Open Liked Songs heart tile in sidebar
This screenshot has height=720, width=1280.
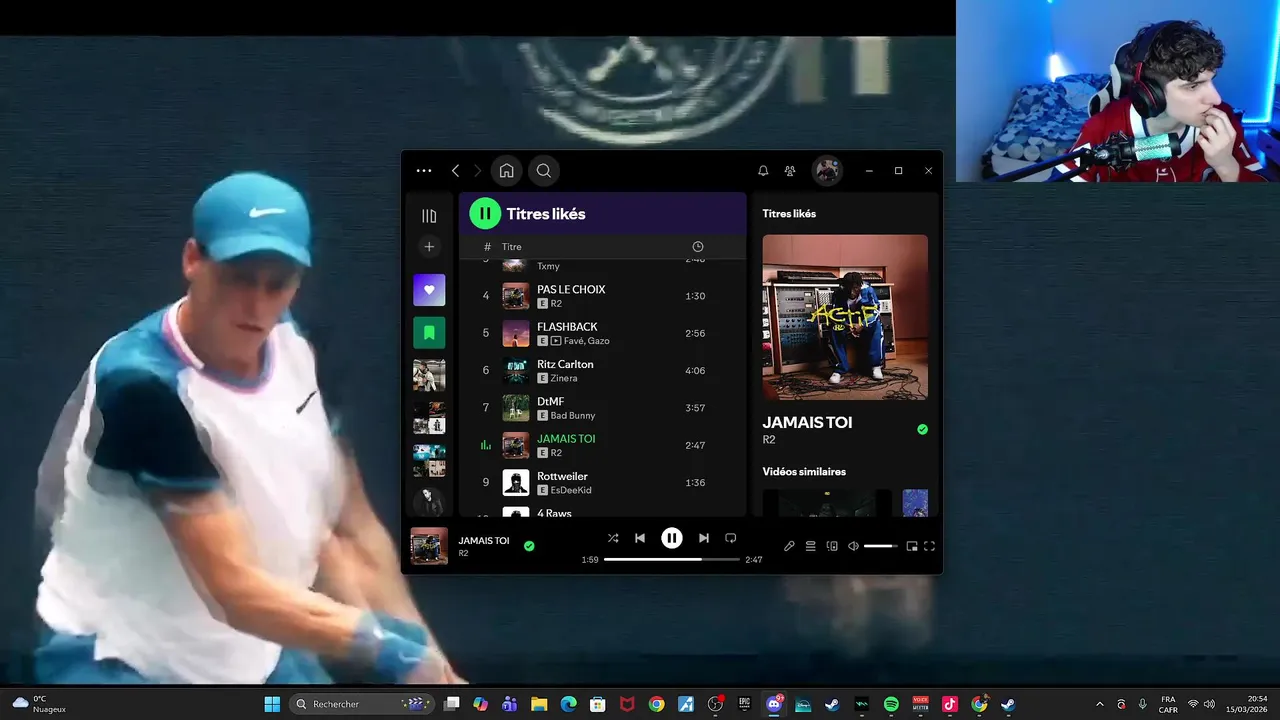coord(429,290)
